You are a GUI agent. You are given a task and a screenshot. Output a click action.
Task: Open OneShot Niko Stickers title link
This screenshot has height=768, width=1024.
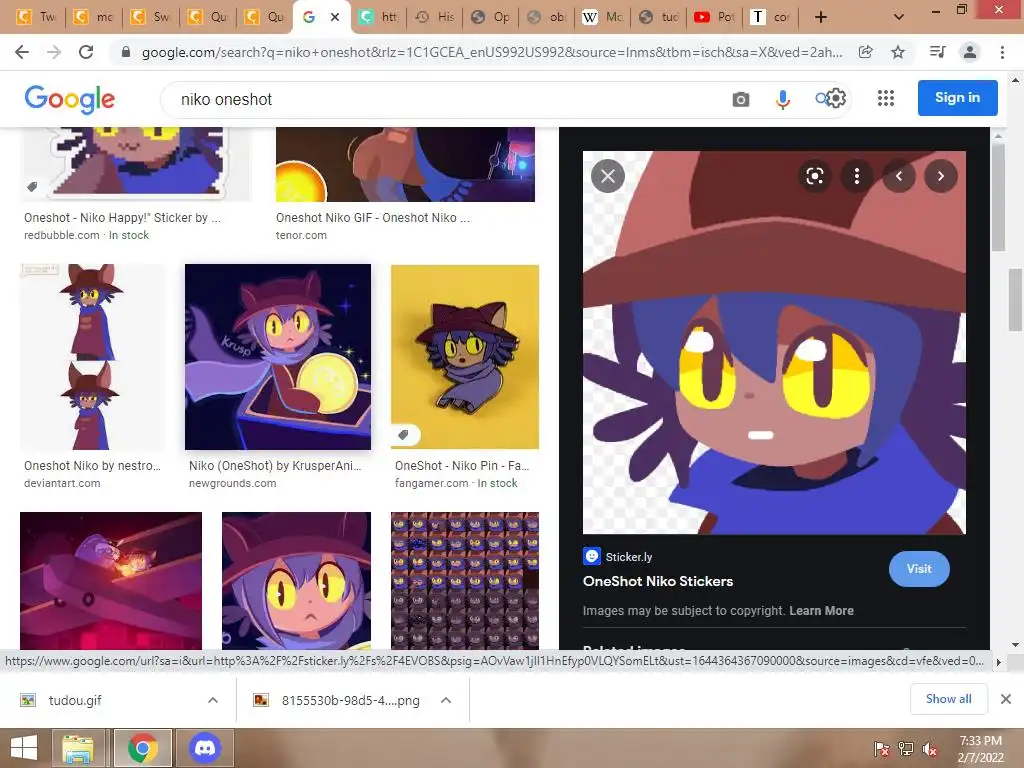click(658, 581)
